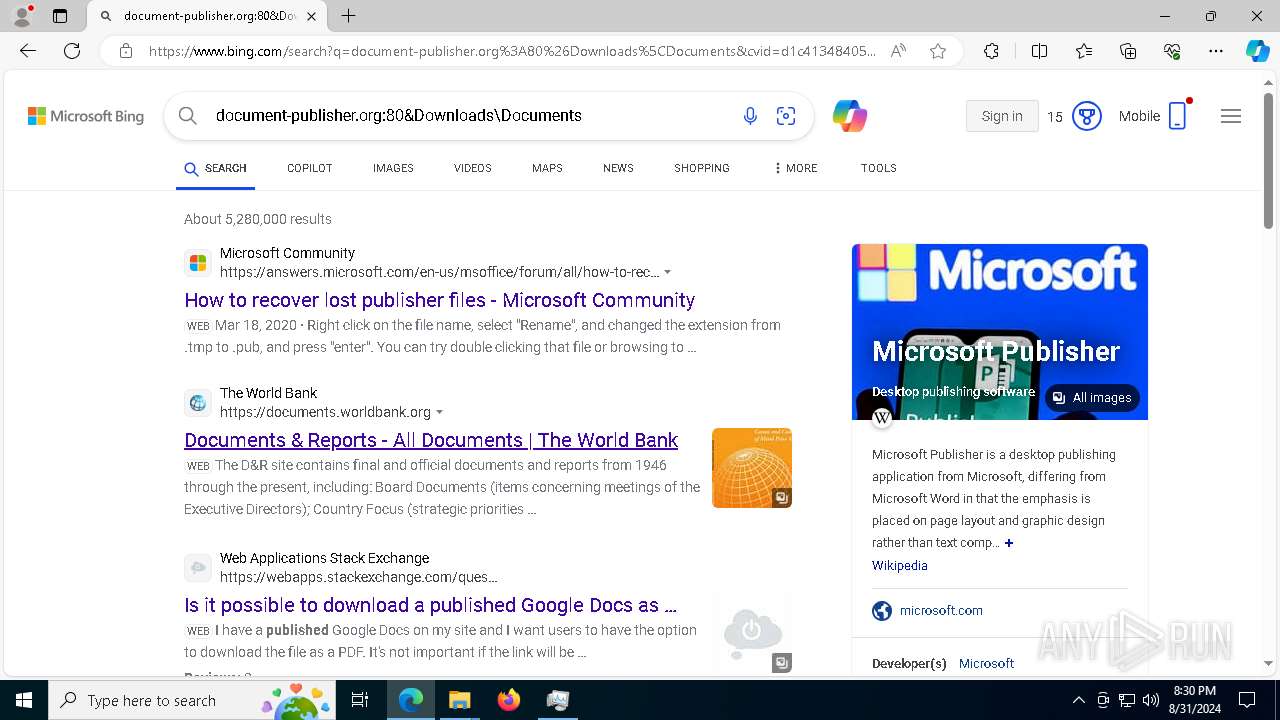Screen dimensions: 1280x720
Task: Open the TOOLS search filter
Action: (878, 168)
